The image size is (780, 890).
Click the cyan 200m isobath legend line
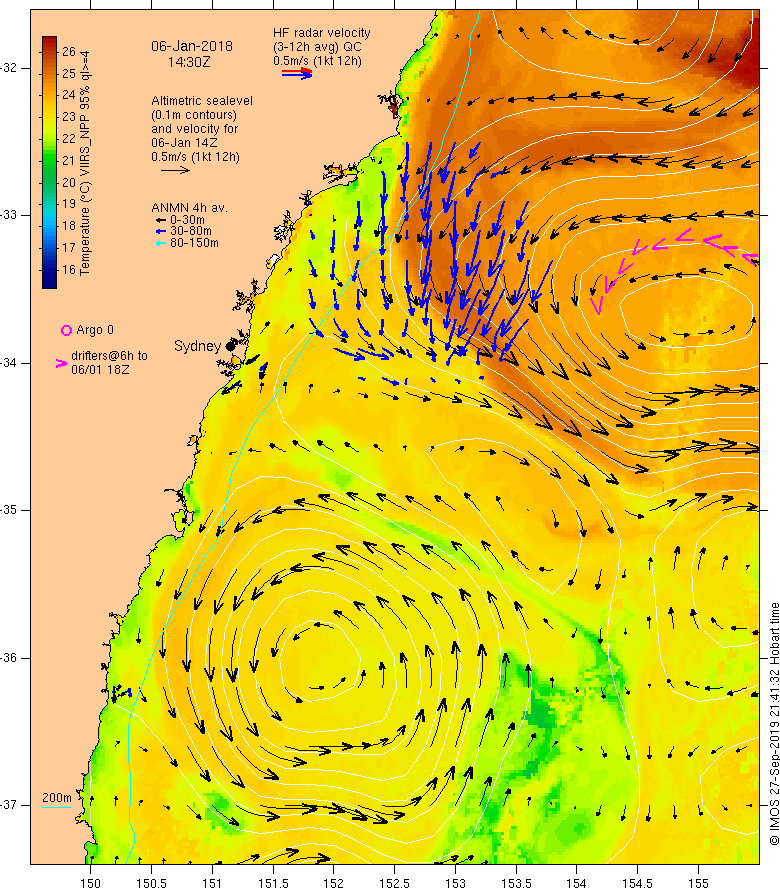pyautogui.click(x=57, y=807)
